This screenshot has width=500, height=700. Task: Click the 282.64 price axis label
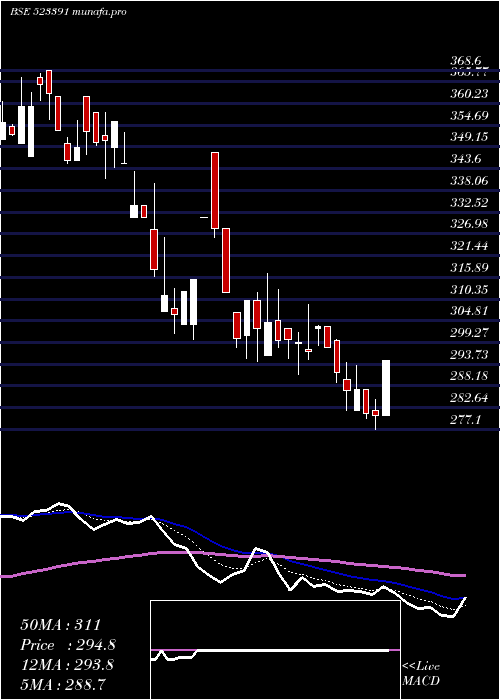pyautogui.click(x=469, y=398)
